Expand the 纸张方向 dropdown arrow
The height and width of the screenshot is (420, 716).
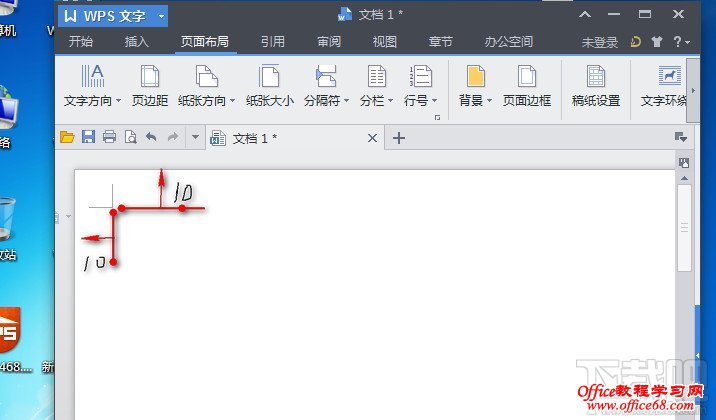click(x=232, y=100)
